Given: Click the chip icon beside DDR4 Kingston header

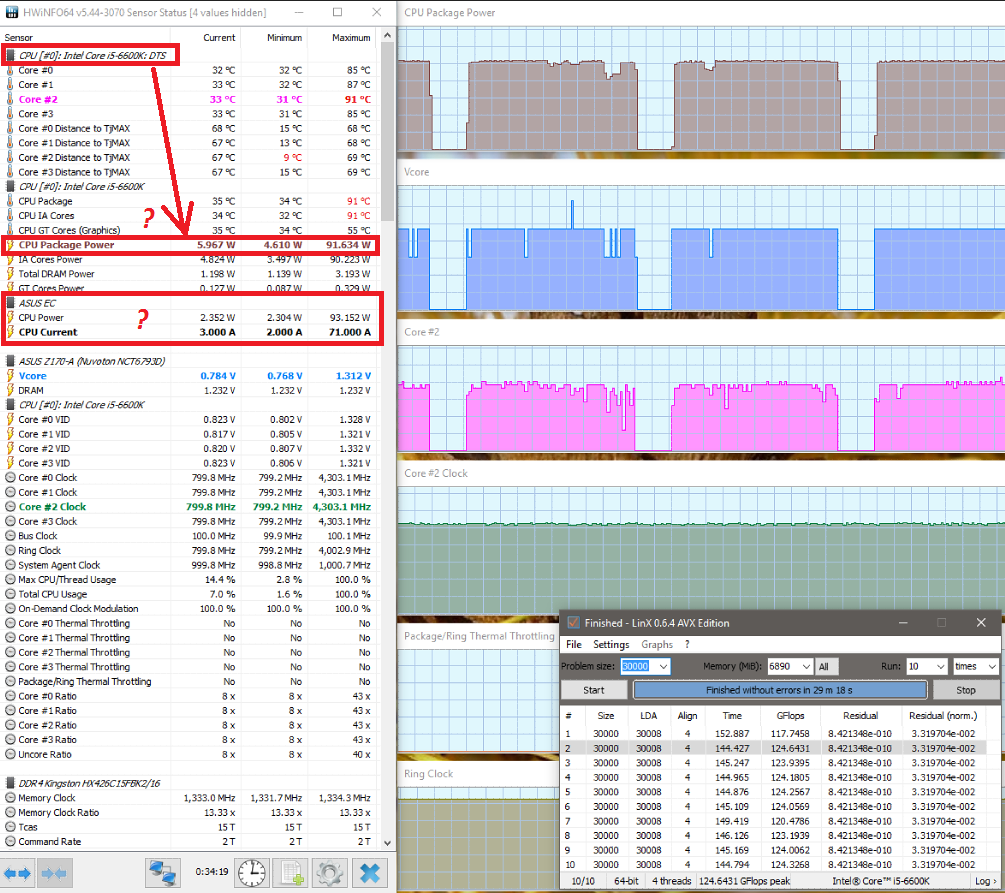Looking at the screenshot, I should (10, 783).
